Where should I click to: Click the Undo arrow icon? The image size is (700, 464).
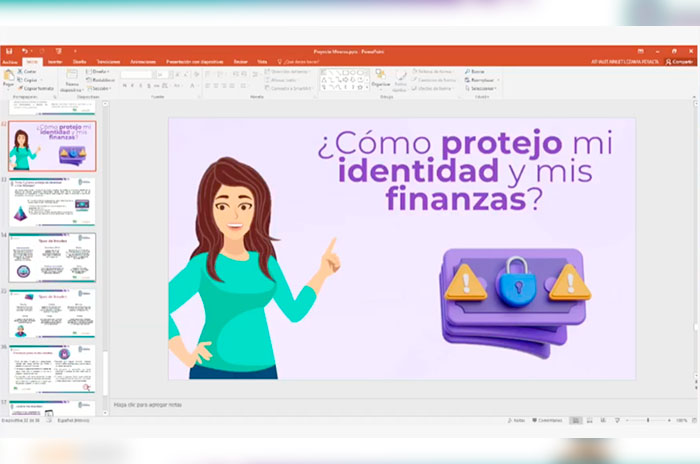[24, 50]
